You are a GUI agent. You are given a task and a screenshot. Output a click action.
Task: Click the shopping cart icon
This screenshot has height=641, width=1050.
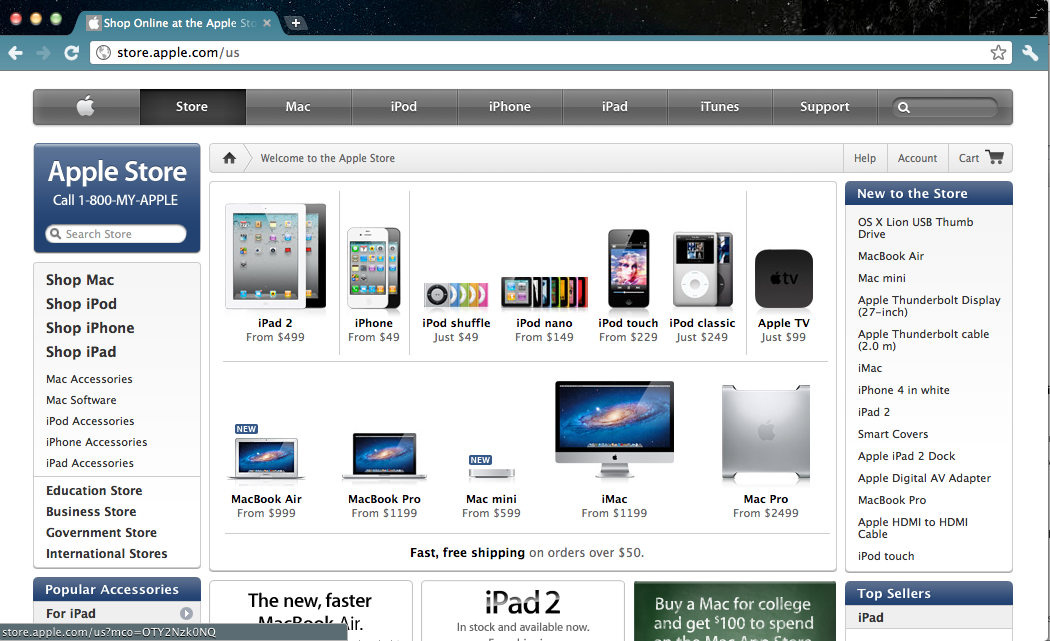coord(995,157)
